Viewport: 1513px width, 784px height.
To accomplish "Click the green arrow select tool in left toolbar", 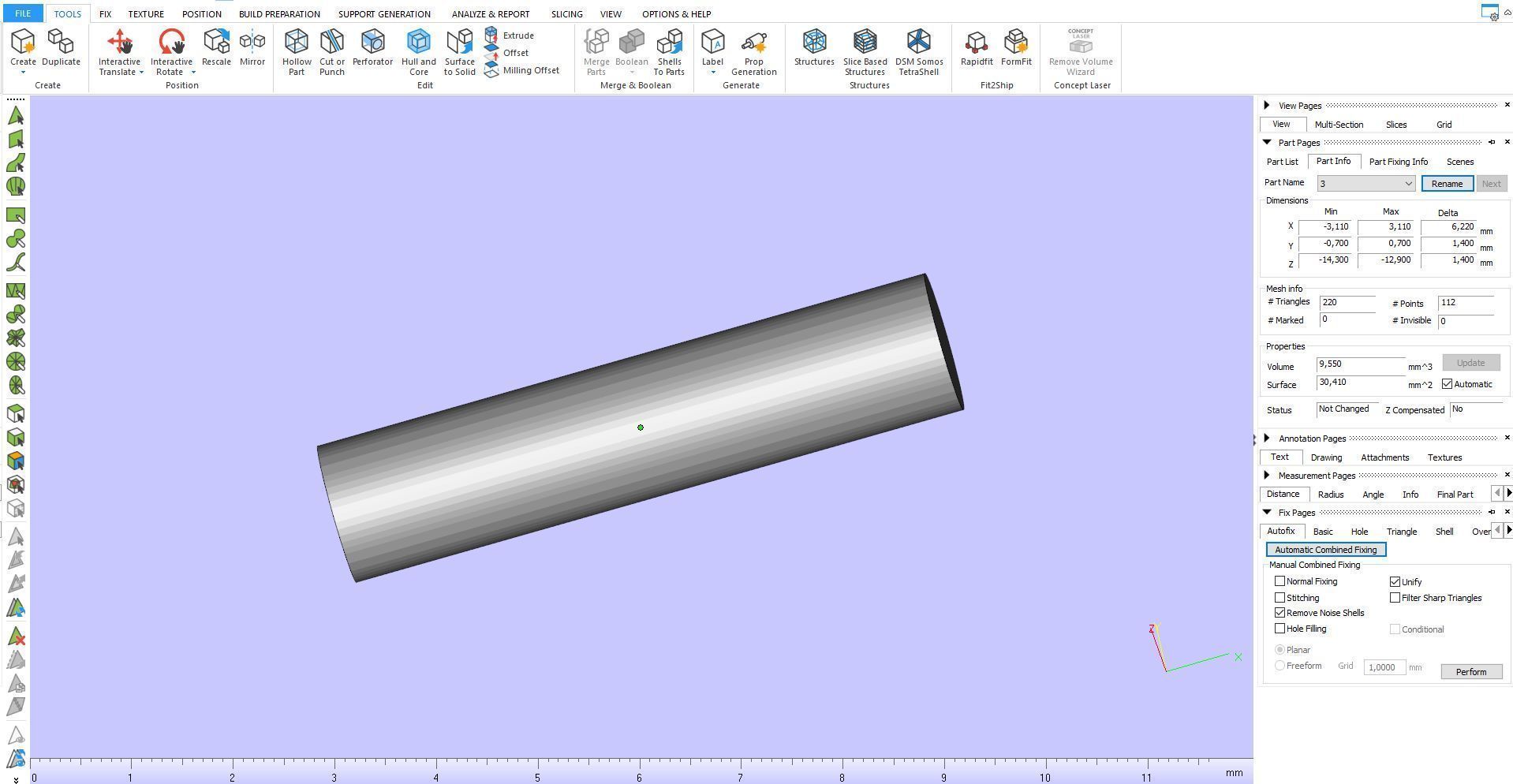I will tap(16, 116).
